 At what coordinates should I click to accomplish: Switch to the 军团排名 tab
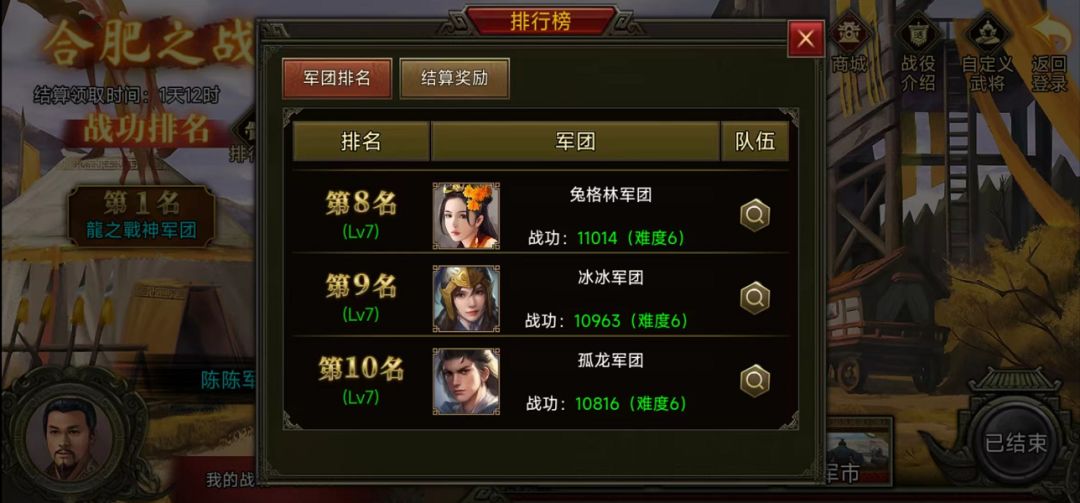(337, 78)
